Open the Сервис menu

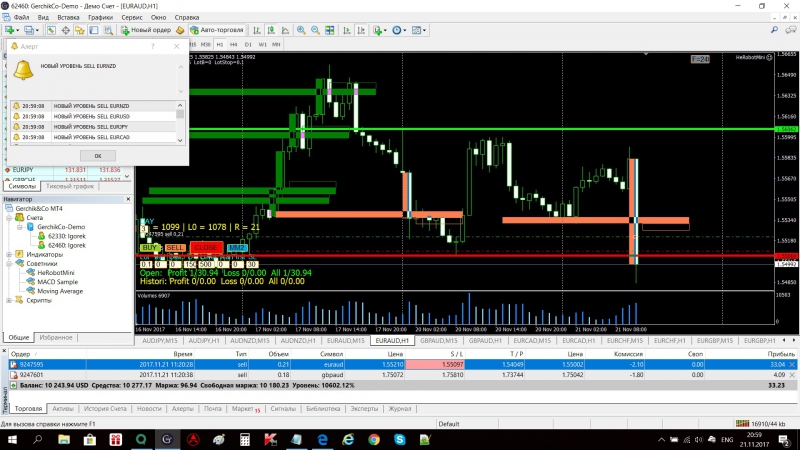tap(132, 17)
